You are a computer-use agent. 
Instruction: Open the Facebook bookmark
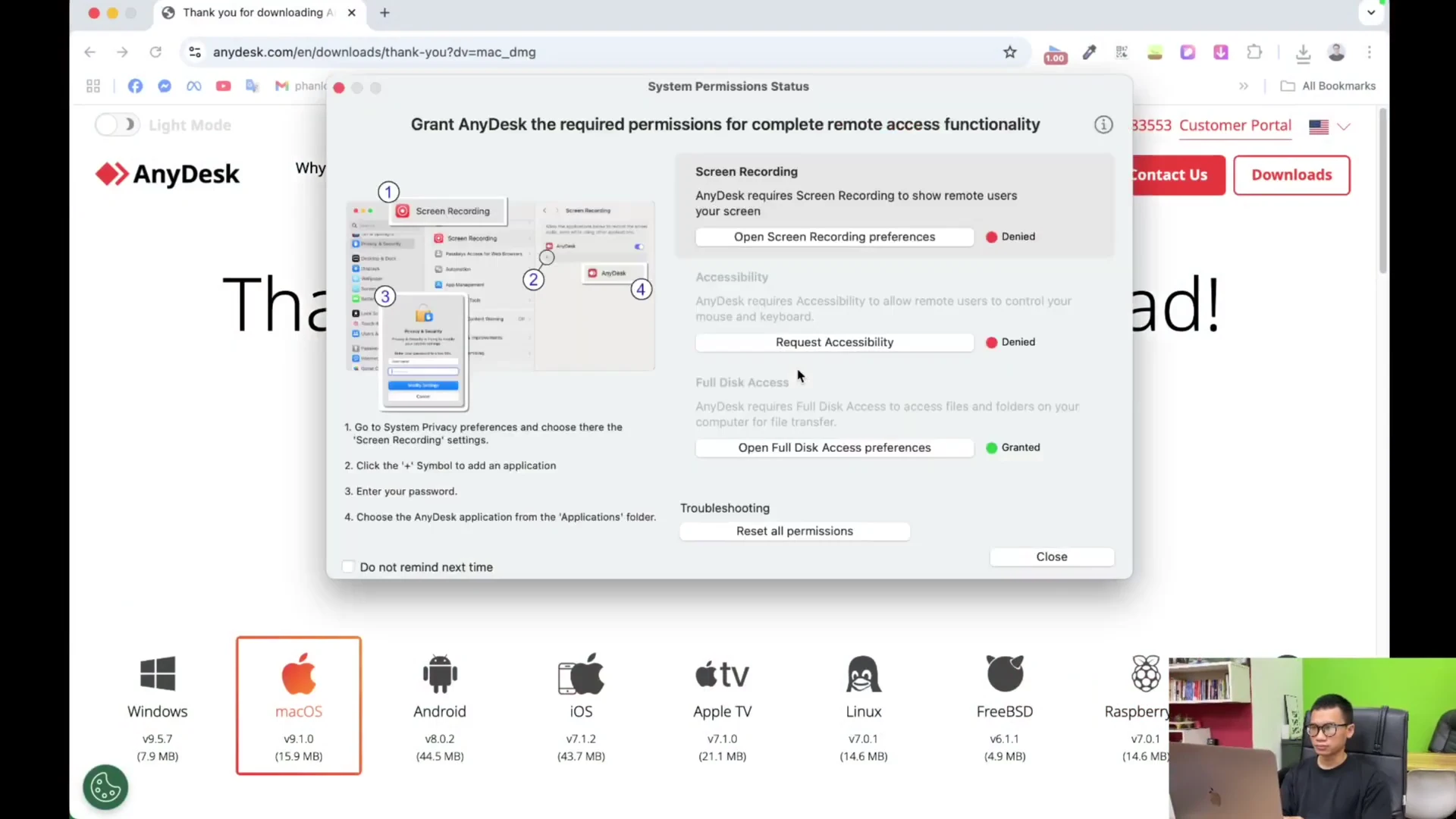click(135, 86)
